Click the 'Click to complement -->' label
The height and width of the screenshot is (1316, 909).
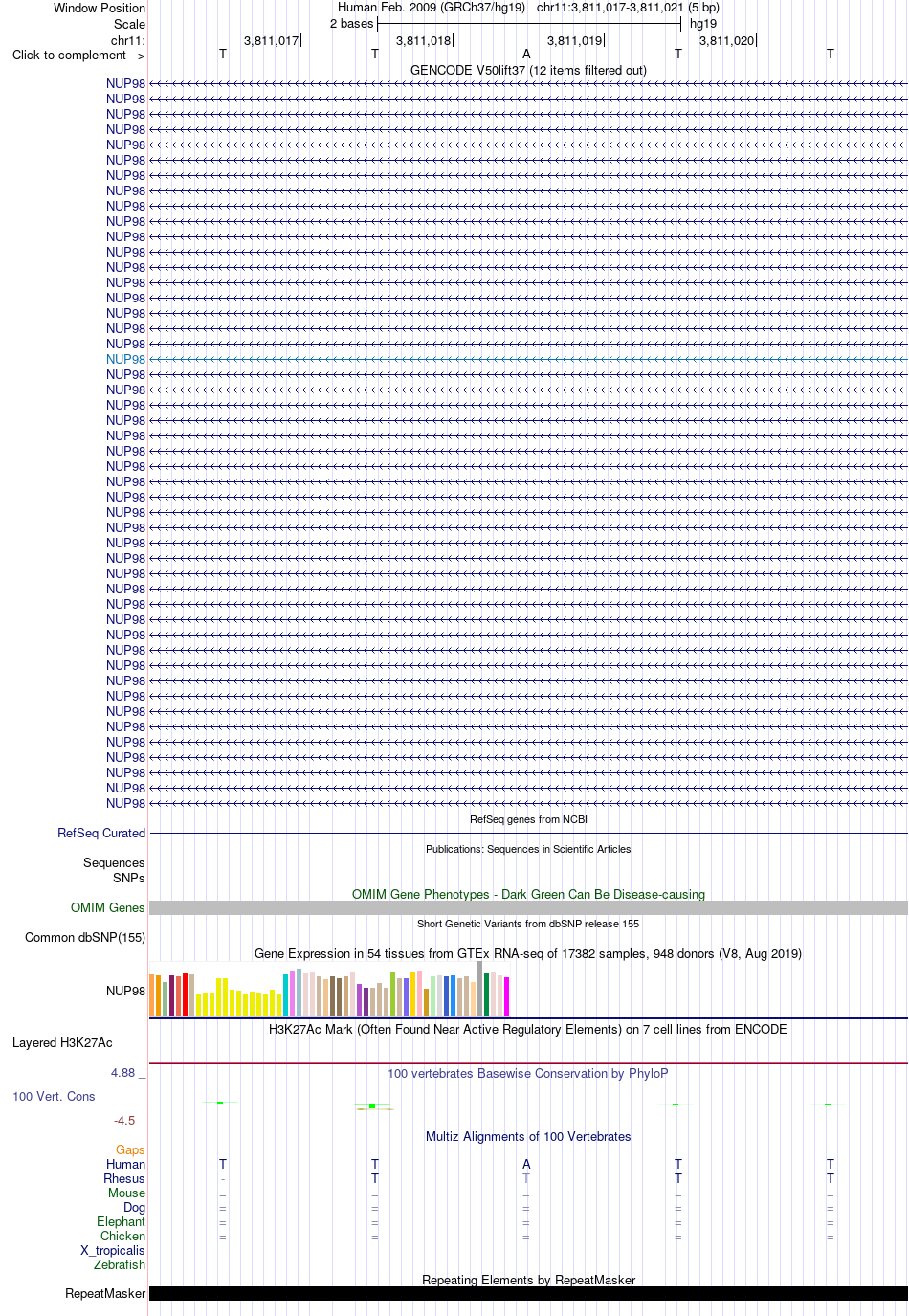[x=78, y=55]
